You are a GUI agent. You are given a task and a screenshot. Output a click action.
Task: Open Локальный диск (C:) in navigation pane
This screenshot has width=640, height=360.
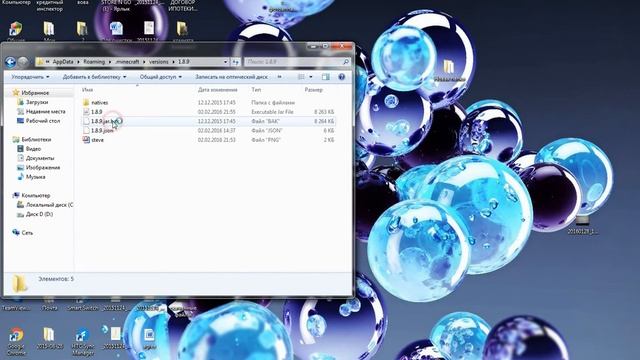tap(49, 205)
